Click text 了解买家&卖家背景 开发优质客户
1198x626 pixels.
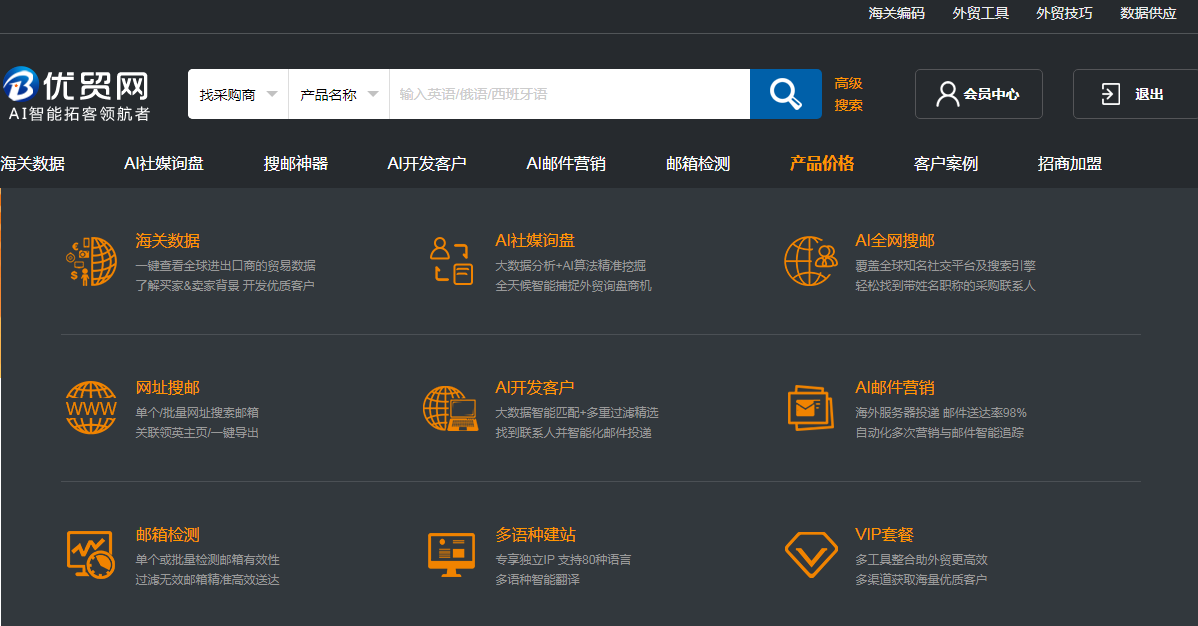click(x=225, y=285)
